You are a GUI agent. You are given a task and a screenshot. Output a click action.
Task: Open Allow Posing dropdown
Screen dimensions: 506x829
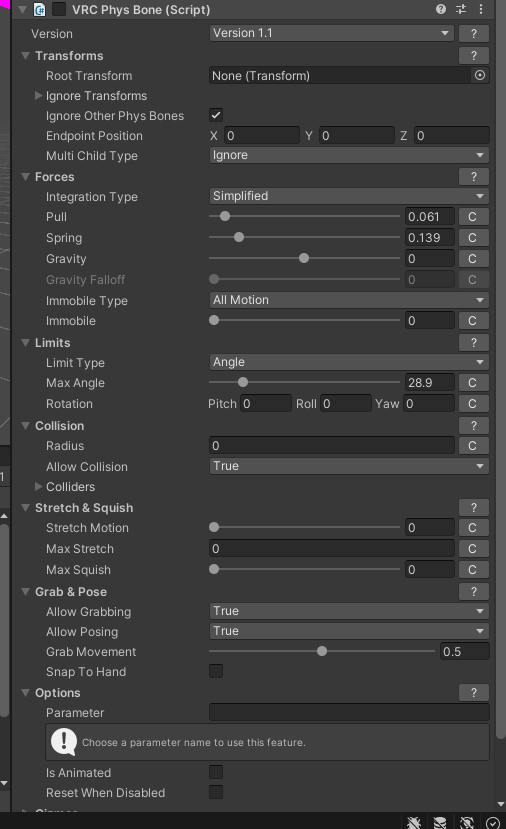coord(349,631)
